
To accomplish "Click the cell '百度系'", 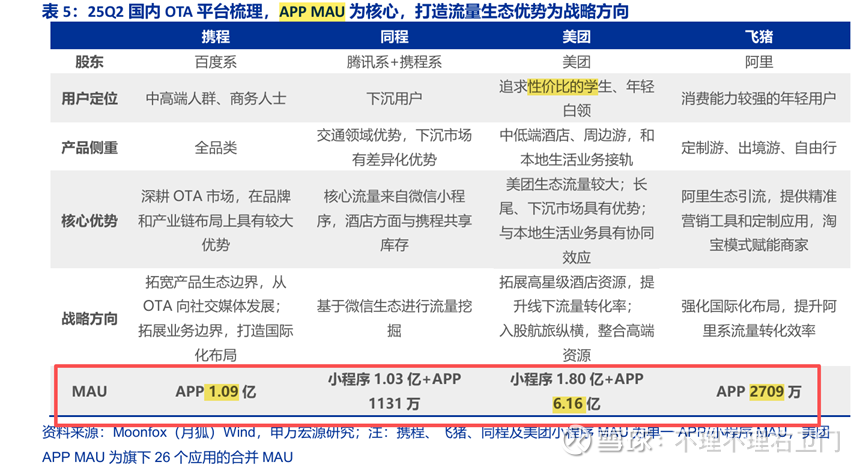I will [x=215, y=62].
